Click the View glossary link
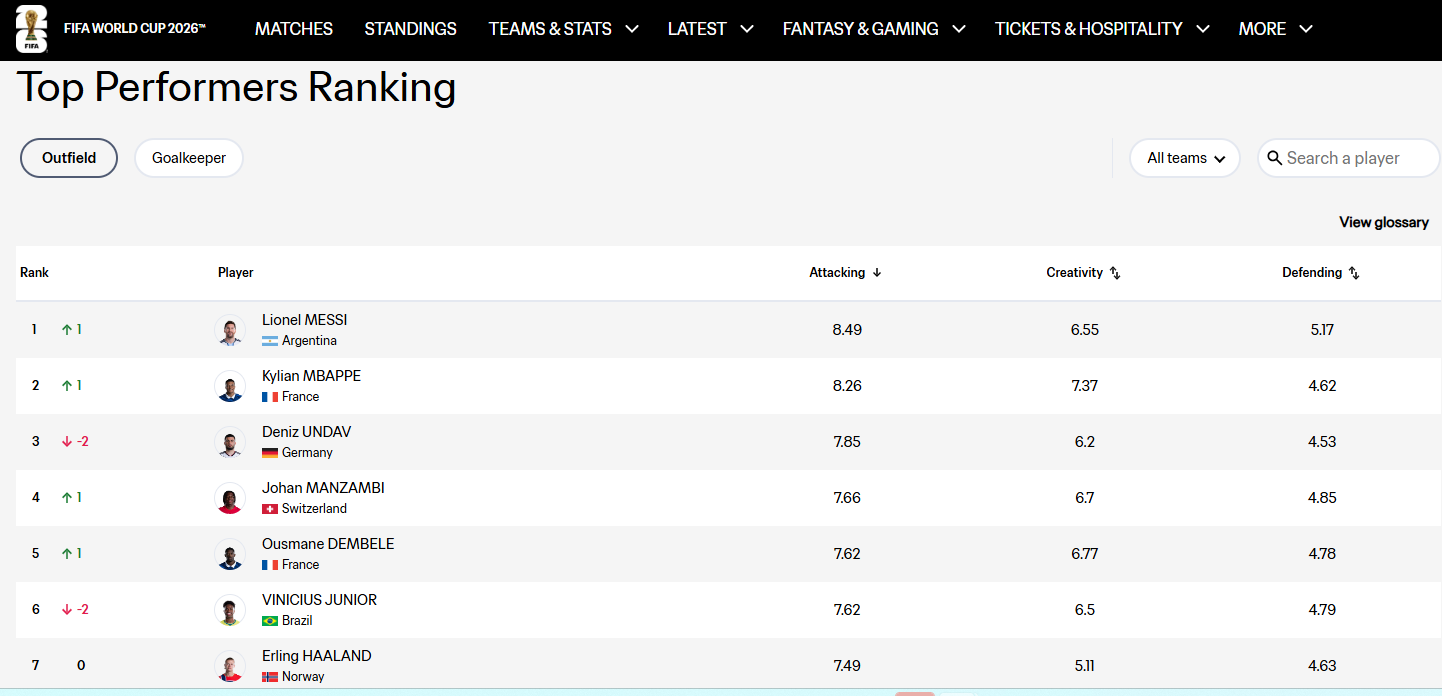The width and height of the screenshot is (1442, 696). tap(1384, 222)
